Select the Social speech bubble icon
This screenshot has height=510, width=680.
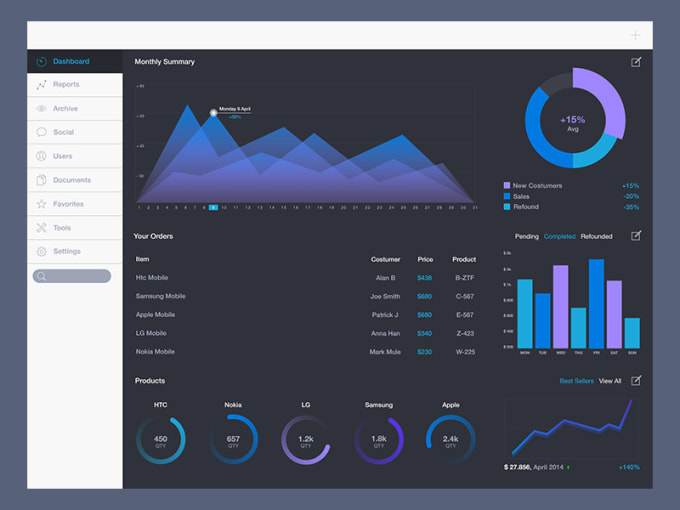(42, 132)
